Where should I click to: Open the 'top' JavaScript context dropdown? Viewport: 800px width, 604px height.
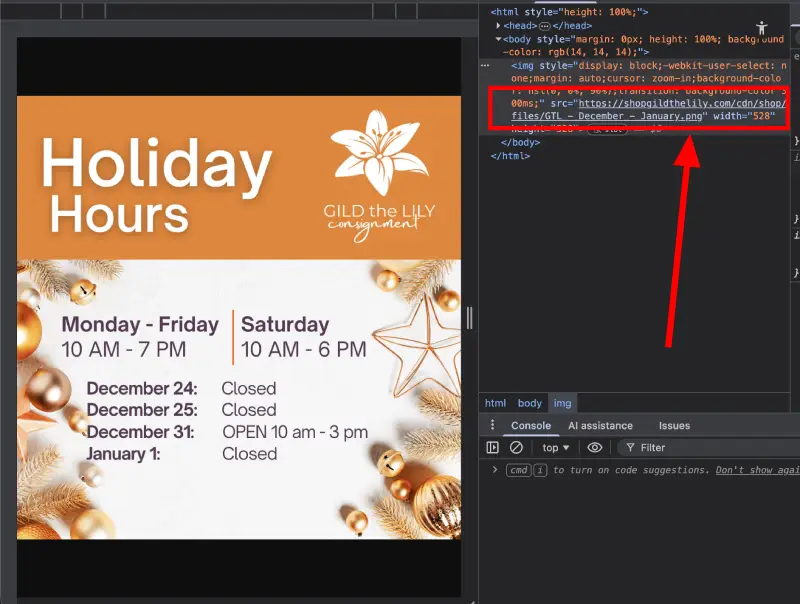point(555,448)
